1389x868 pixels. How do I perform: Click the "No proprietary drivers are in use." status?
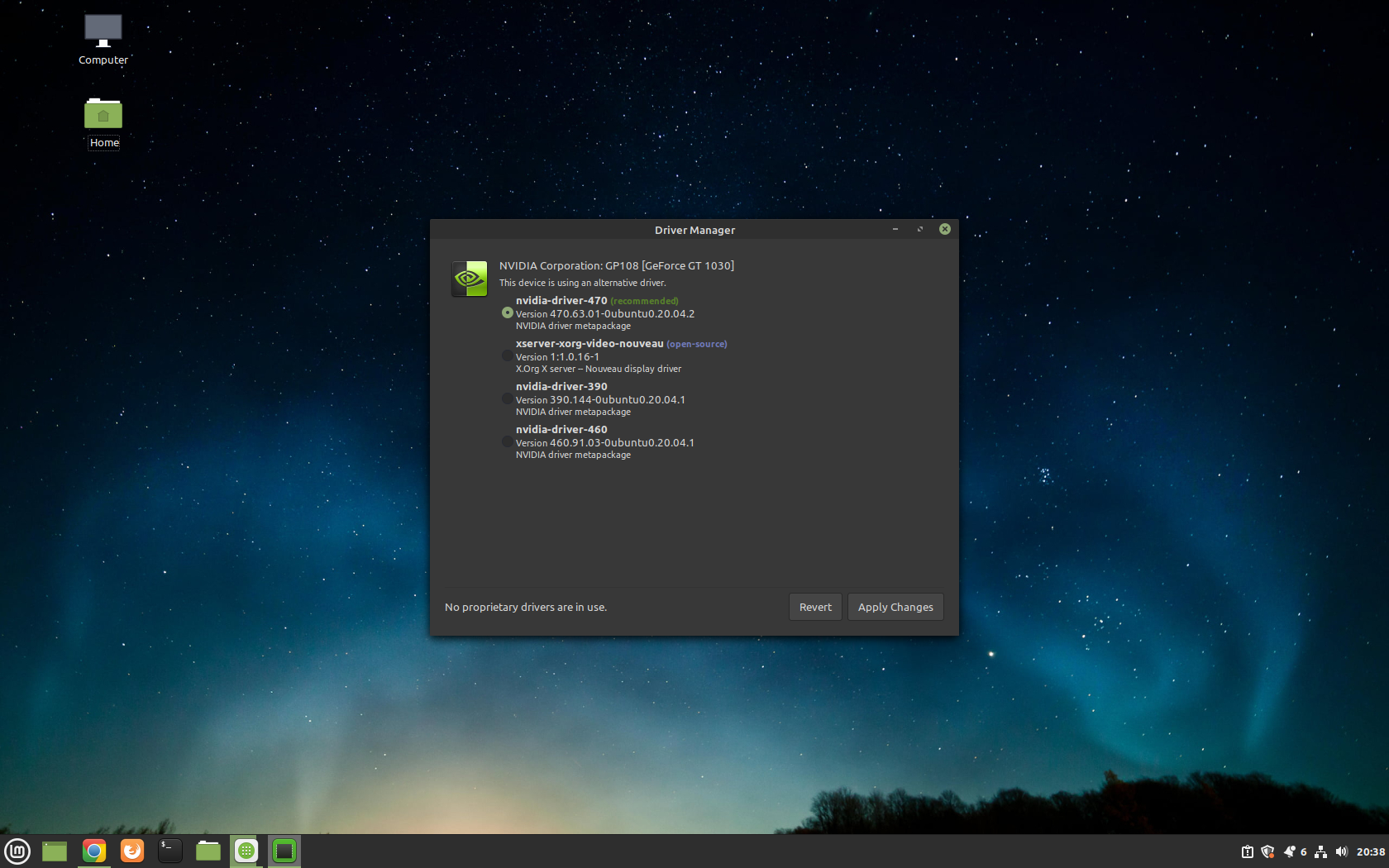(x=526, y=607)
